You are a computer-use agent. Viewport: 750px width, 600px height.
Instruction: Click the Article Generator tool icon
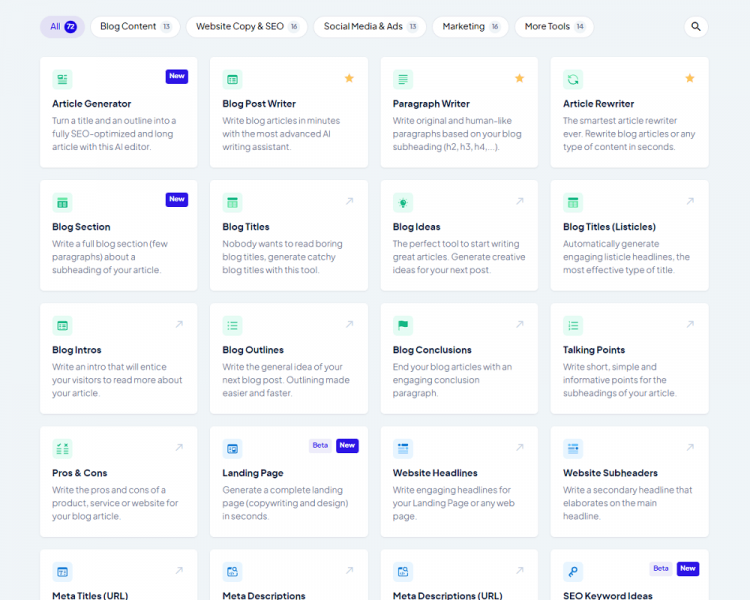point(62,79)
